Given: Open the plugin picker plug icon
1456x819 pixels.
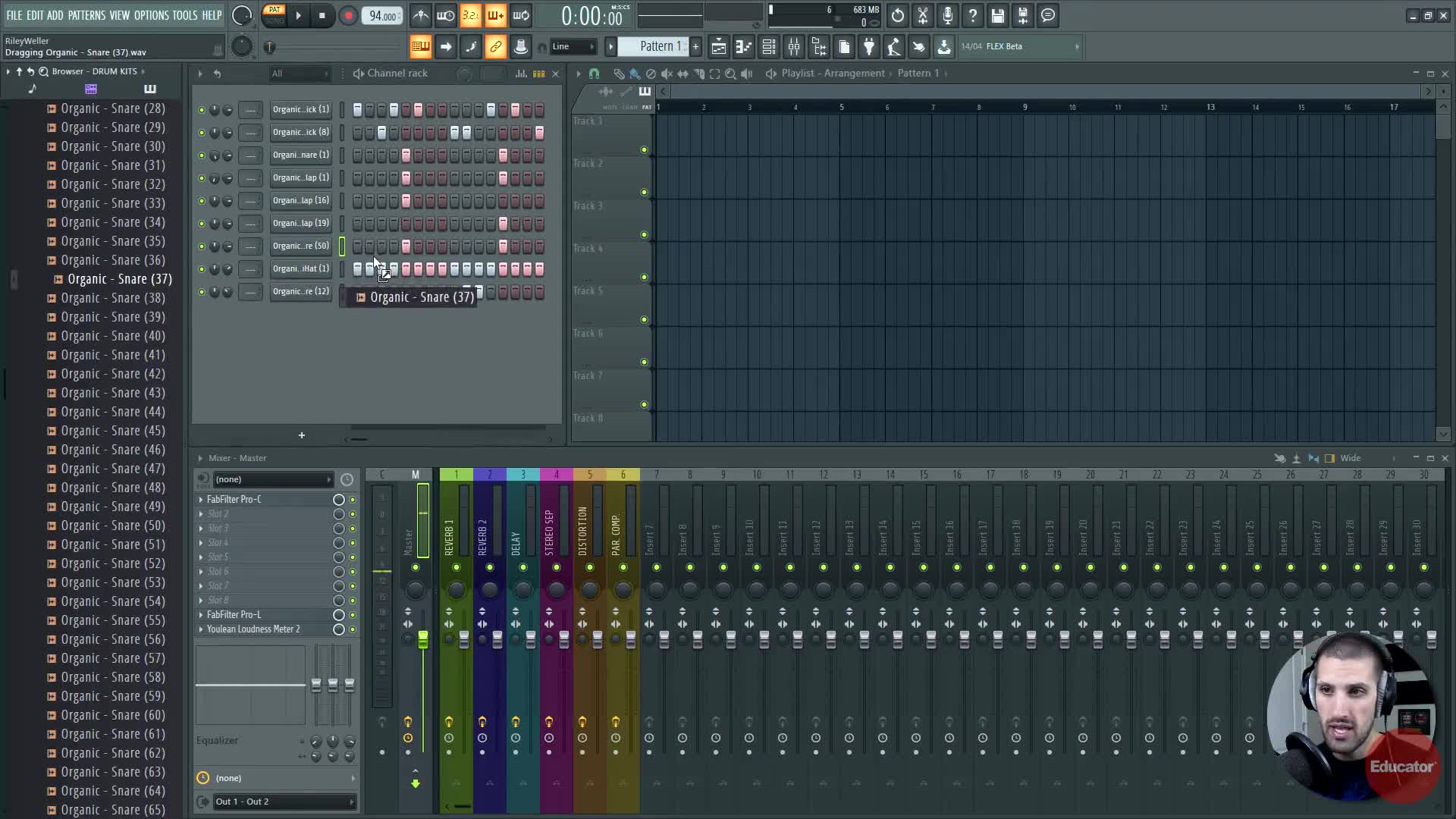Looking at the screenshot, I should pos(869,47).
